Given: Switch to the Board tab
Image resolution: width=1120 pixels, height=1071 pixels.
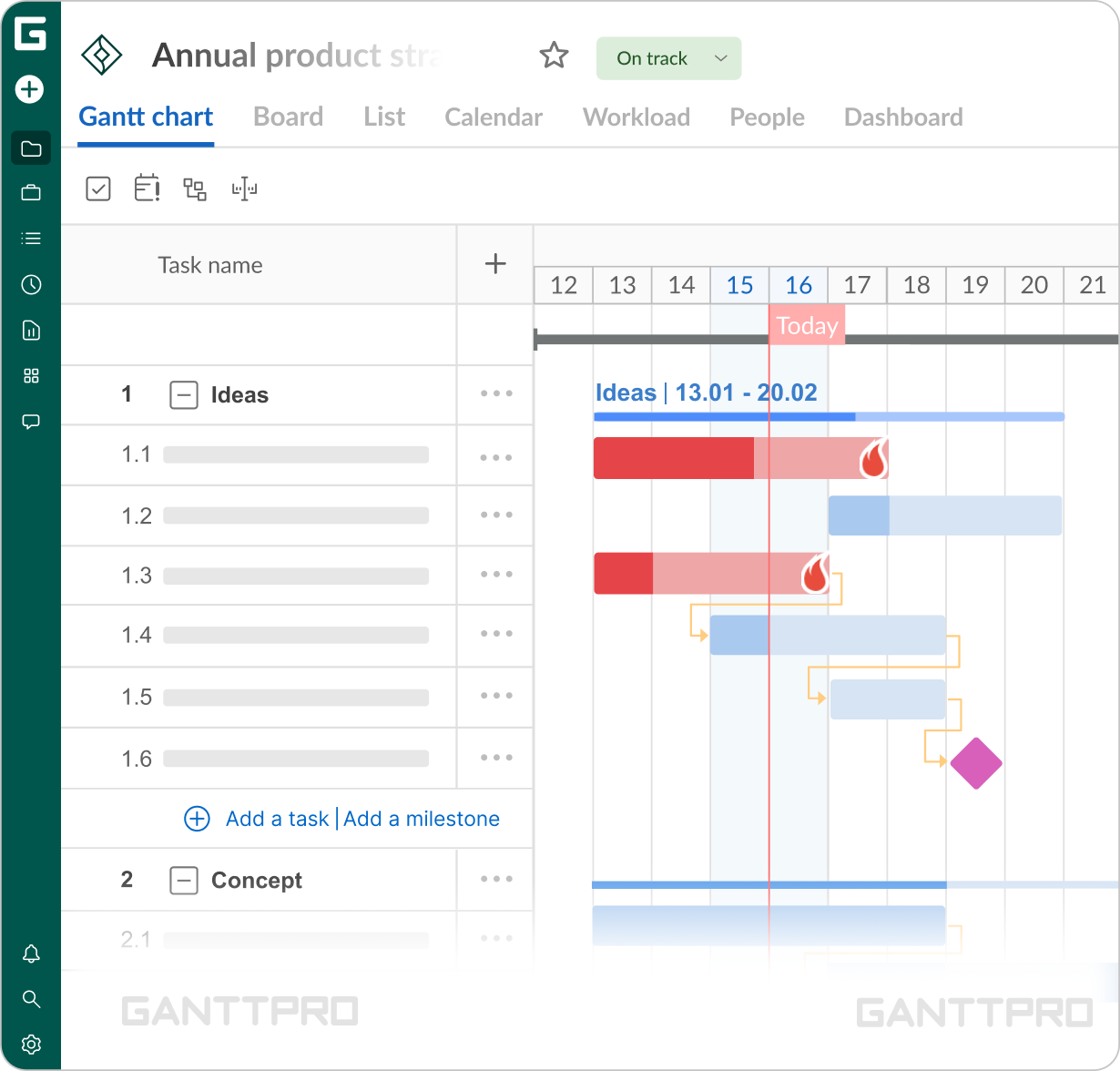Looking at the screenshot, I should tap(288, 117).
